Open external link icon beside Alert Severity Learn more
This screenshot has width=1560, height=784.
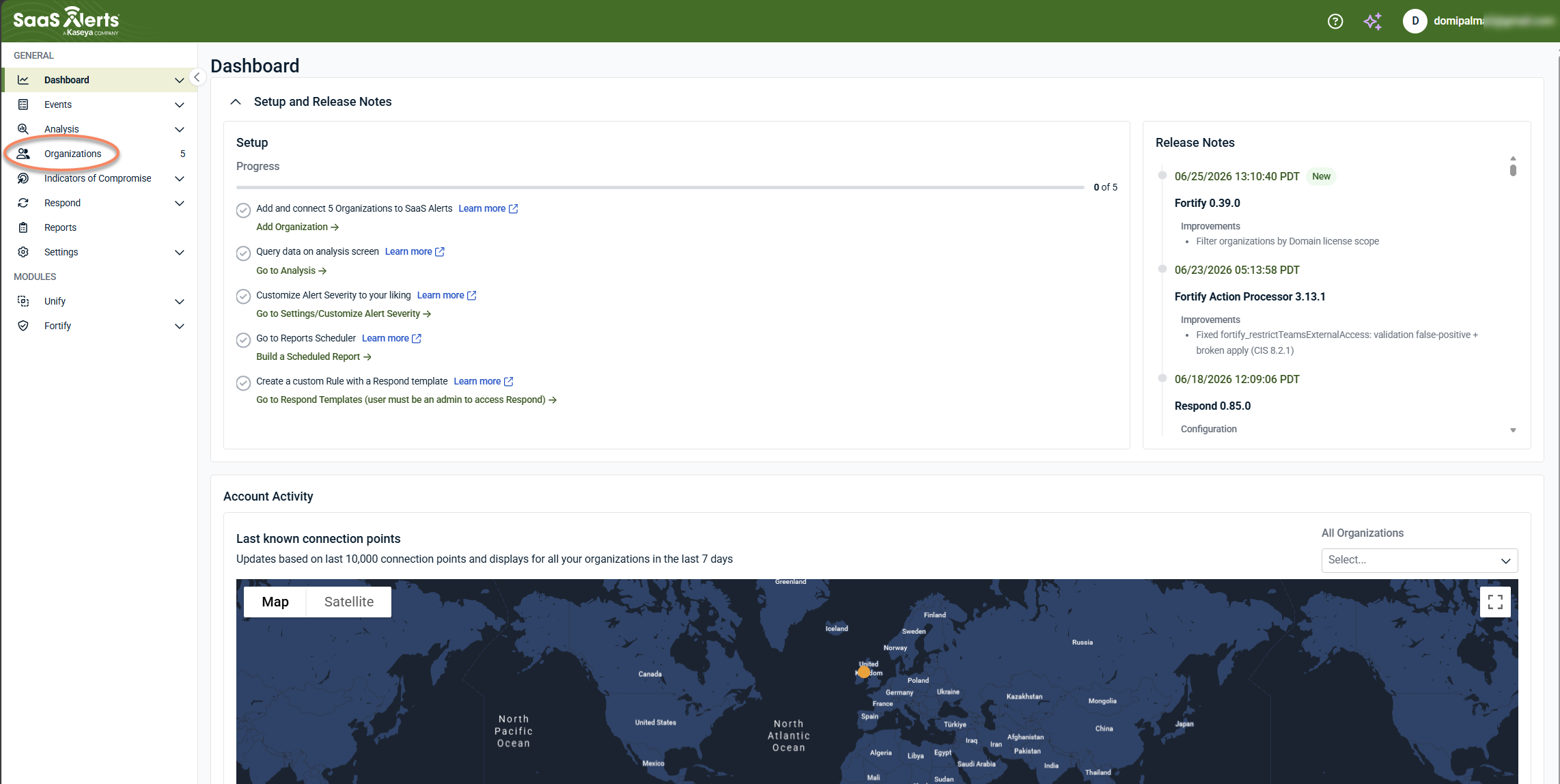[472, 296]
